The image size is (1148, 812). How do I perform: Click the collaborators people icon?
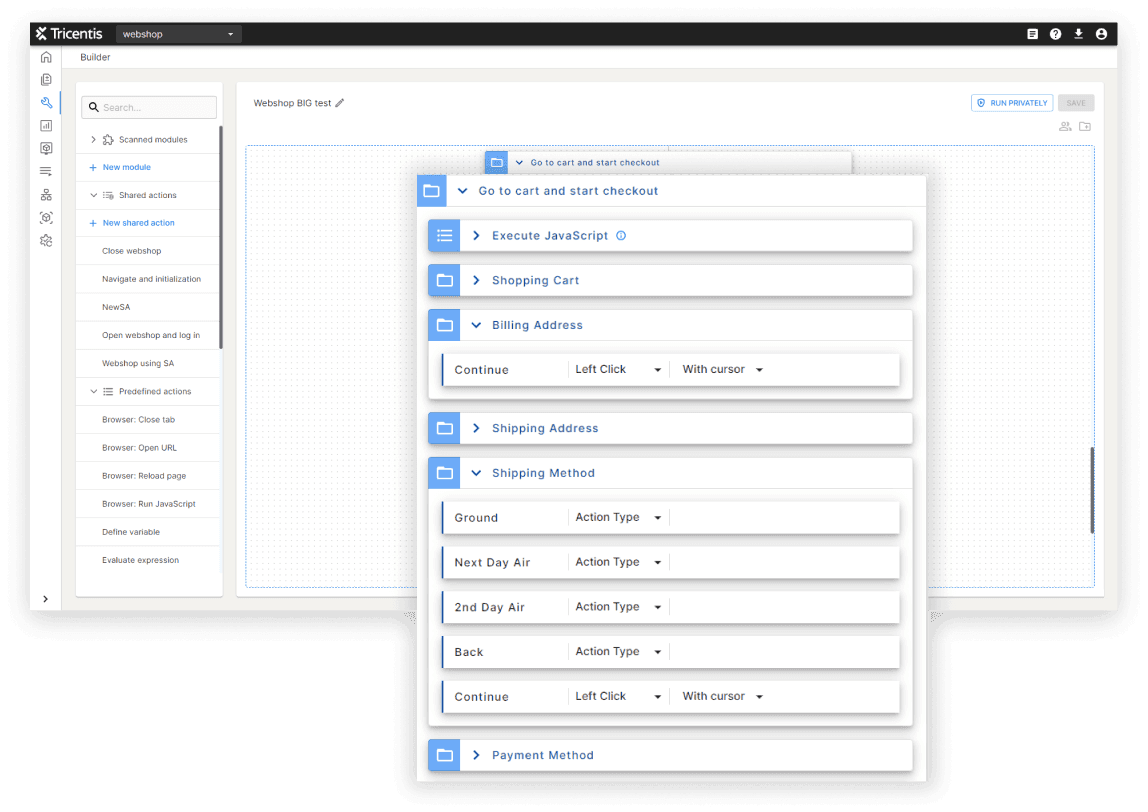point(1065,127)
